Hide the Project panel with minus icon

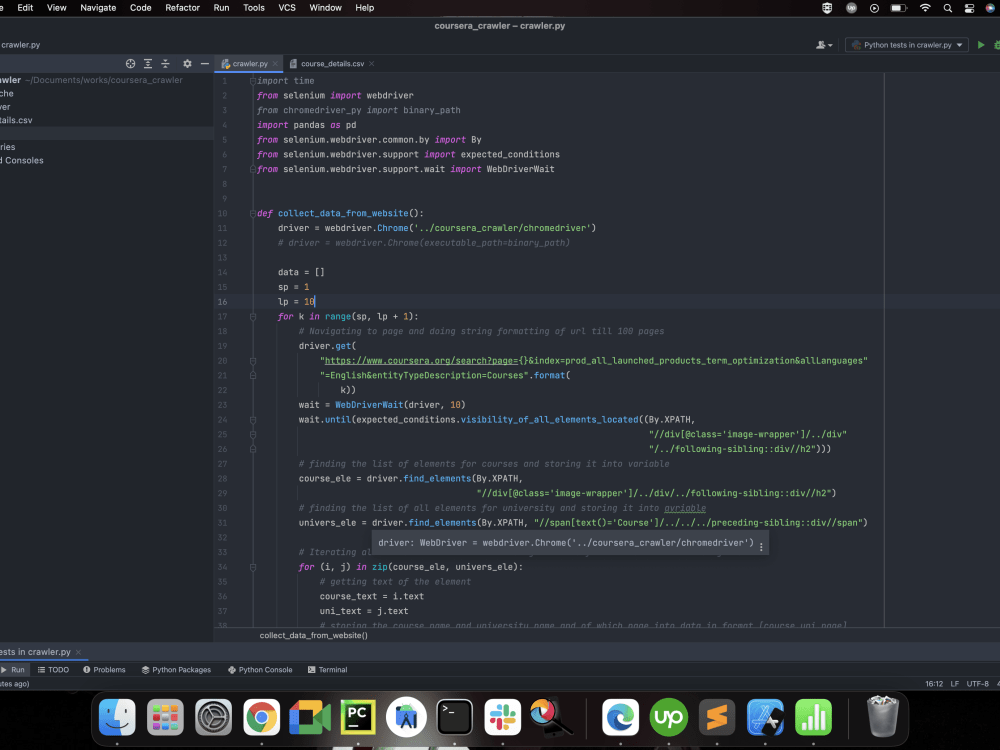[x=205, y=63]
